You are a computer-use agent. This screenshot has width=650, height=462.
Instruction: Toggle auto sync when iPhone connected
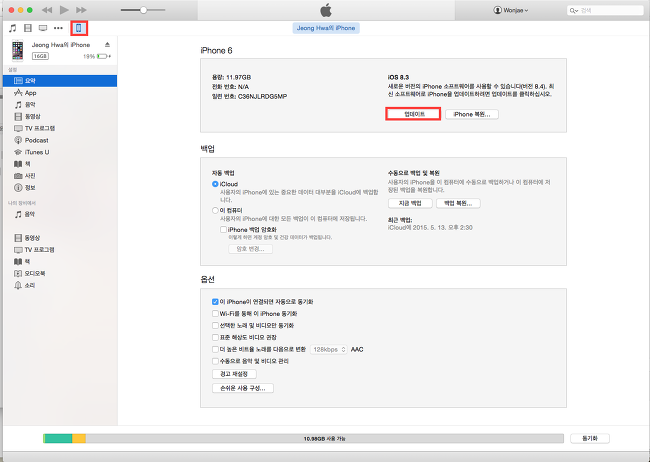pyautogui.click(x=215, y=302)
